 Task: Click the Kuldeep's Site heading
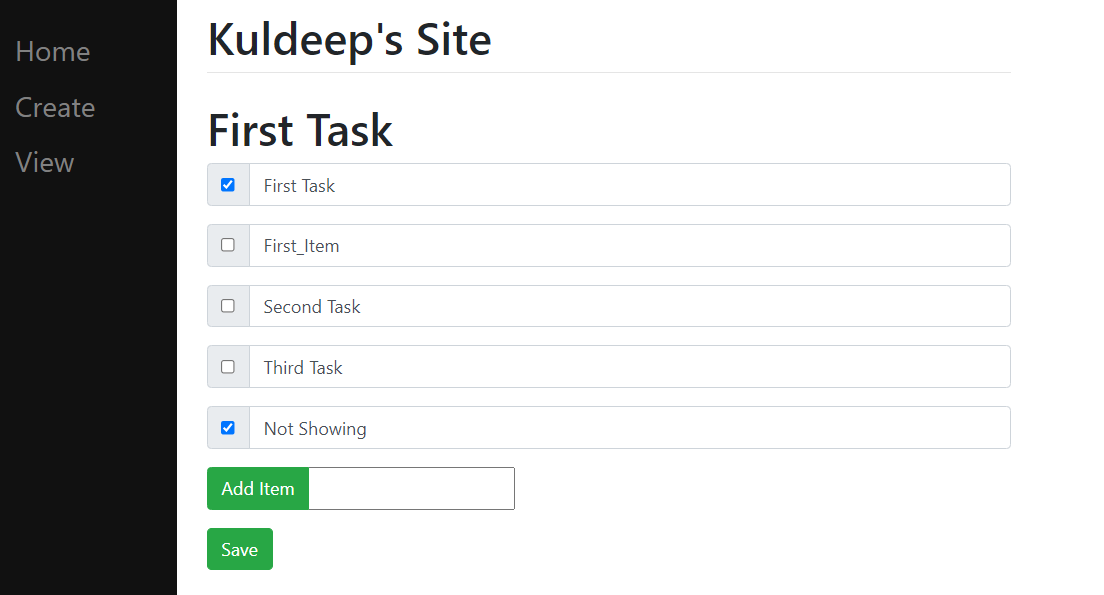pyautogui.click(x=349, y=38)
